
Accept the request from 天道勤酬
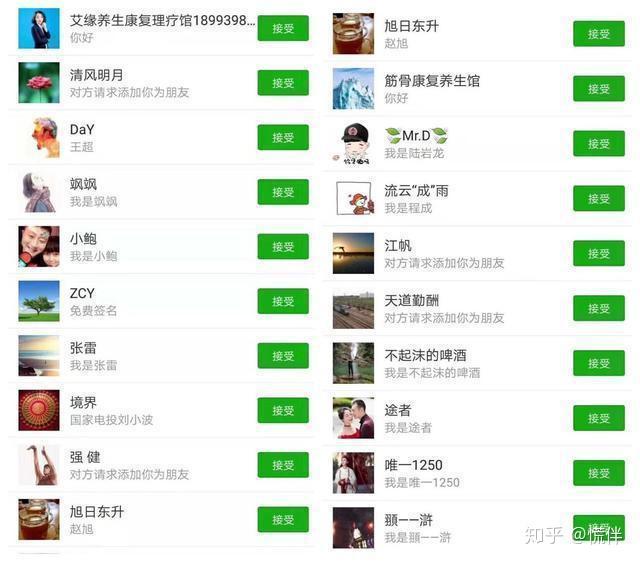click(599, 308)
